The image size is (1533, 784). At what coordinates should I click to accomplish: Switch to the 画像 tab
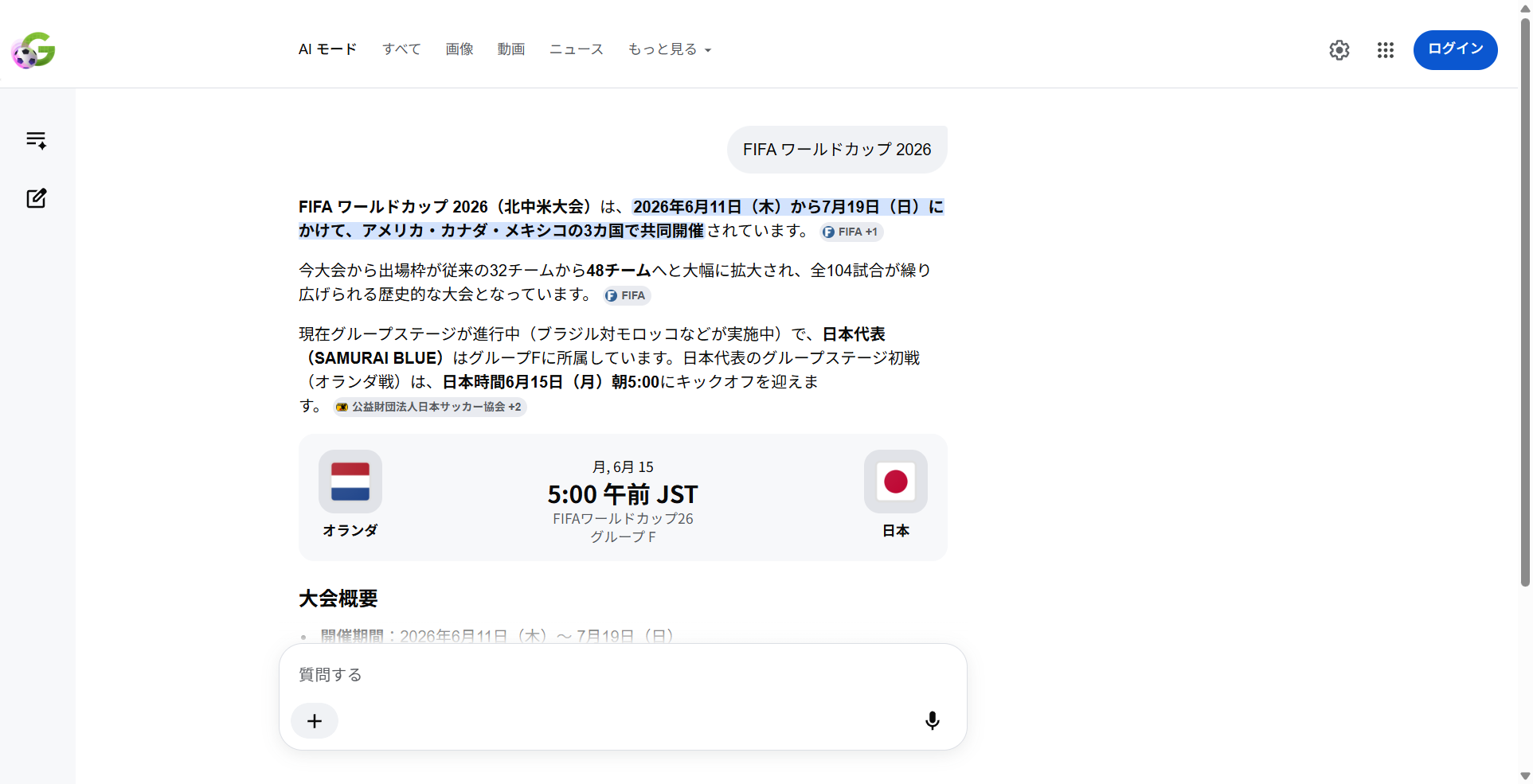pos(460,49)
